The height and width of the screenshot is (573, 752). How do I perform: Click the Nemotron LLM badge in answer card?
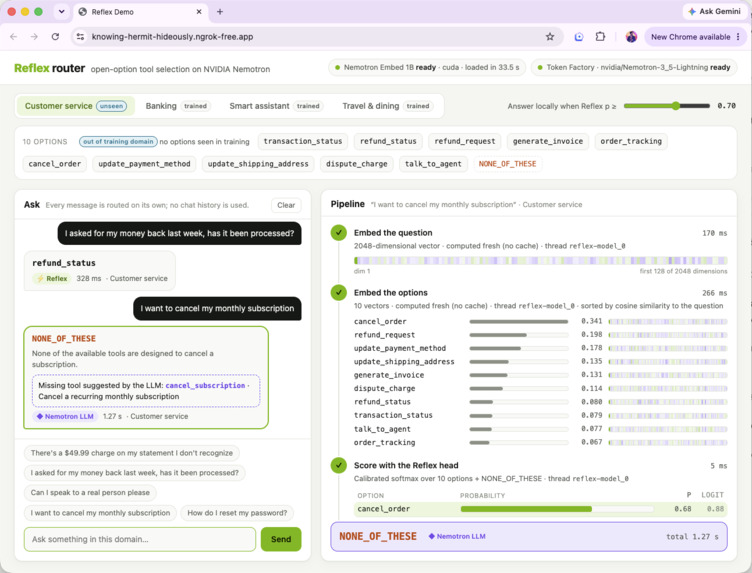pyautogui.click(x=65, y=416)
